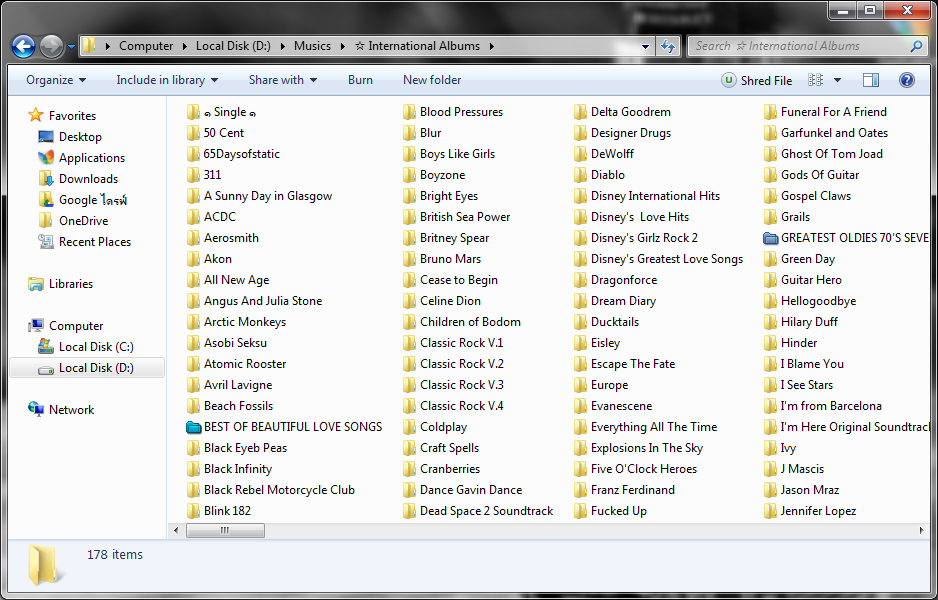Expand the arrow after the Musics breadcrumb
This screenshot has height=600, width=938.
[343, 46]
